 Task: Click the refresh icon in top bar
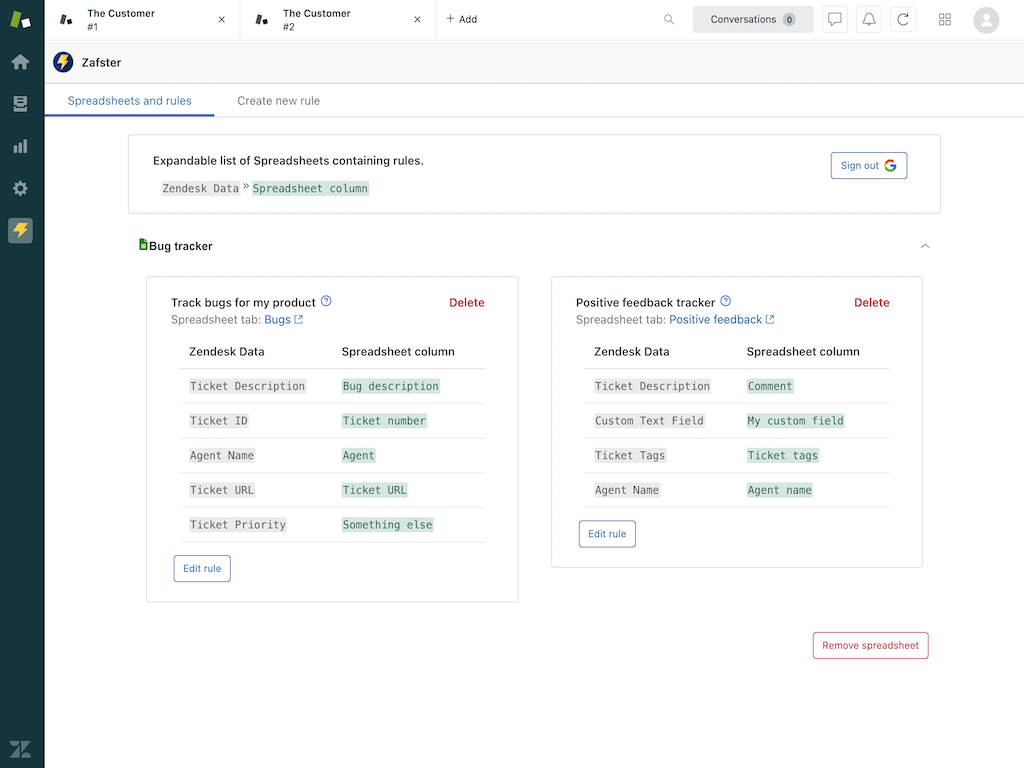coord(903,19)
